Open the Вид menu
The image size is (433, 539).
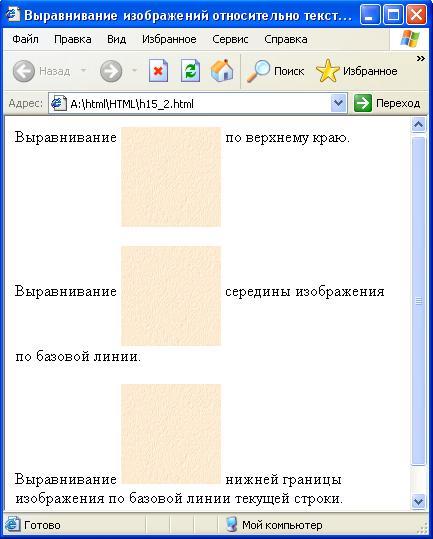(x=116, y=39)
